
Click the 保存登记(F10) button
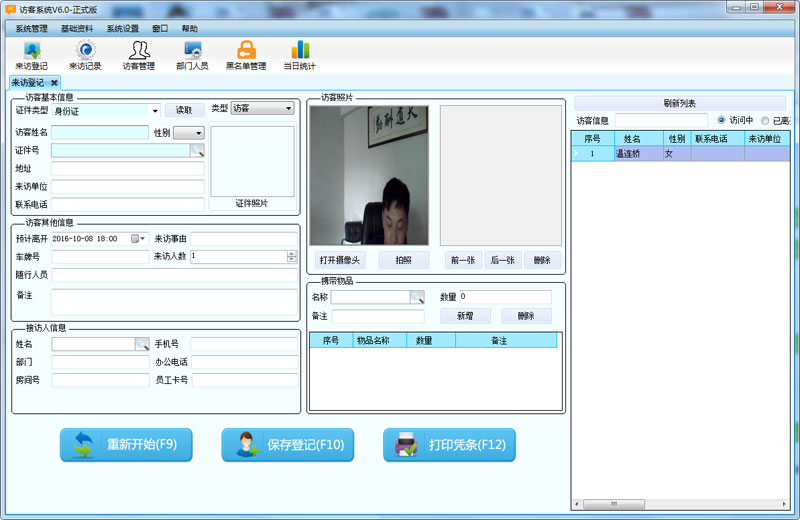288,445
